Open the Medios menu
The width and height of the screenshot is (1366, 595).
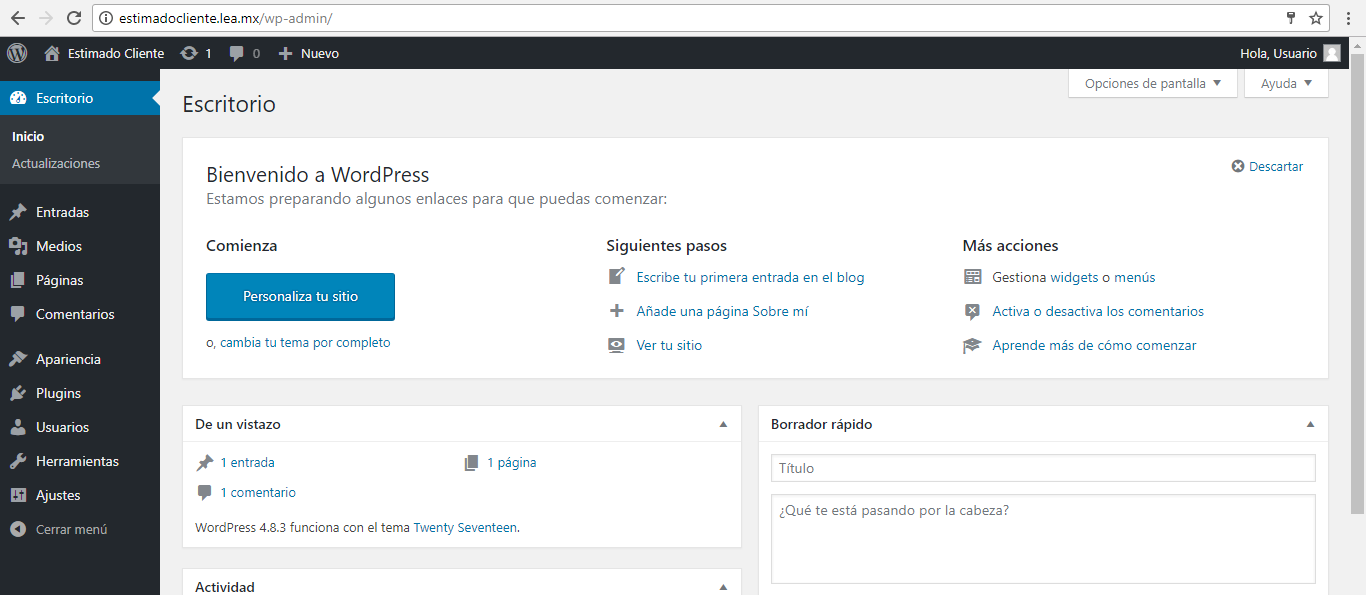(80, 246)
